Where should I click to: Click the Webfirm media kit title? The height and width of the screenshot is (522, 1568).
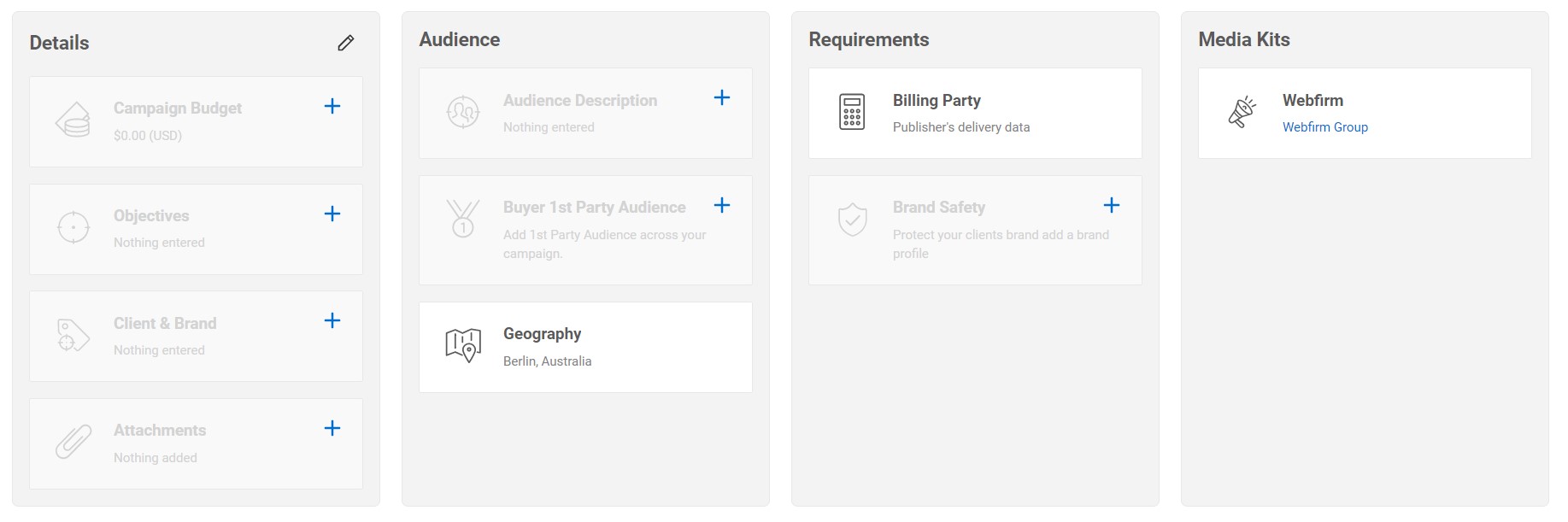tap(1313, 101)
